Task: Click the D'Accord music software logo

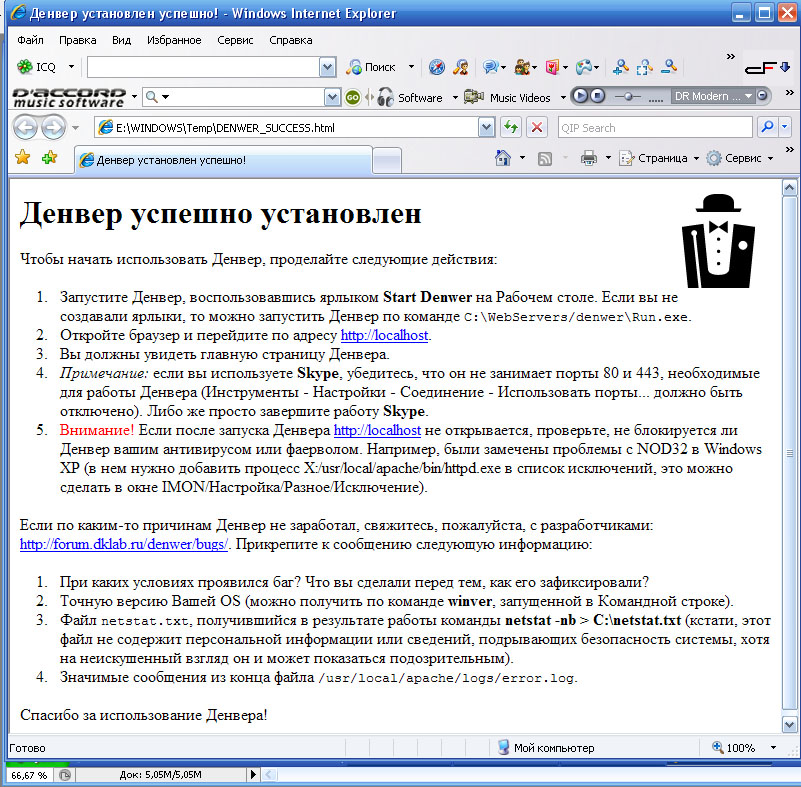Action: click(x=69, y=97)
